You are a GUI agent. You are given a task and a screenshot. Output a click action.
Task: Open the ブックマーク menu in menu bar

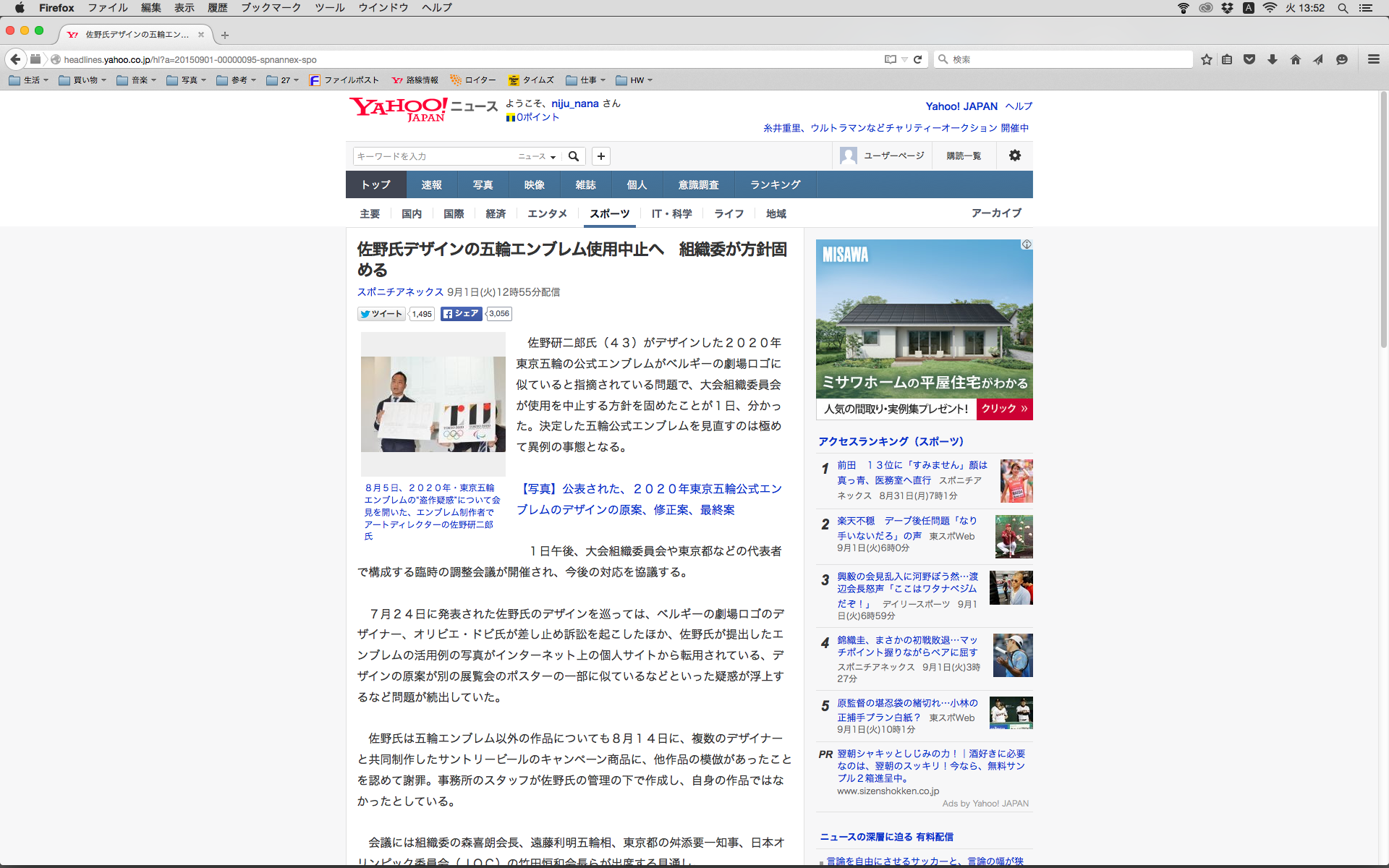pyautogui.click(x=271, y=8)
